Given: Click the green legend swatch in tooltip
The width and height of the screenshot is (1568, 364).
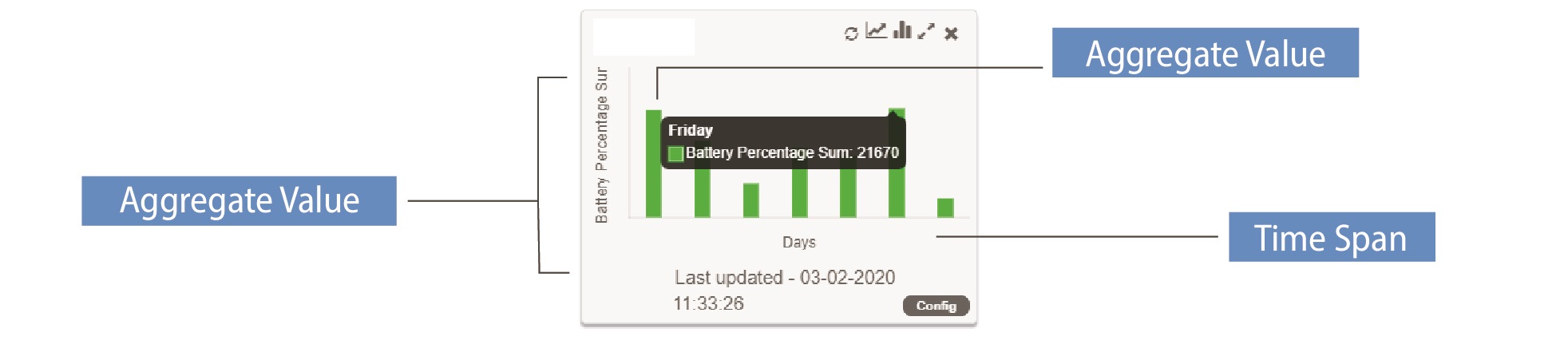Looking at the screenshot, I should point(675,153).
